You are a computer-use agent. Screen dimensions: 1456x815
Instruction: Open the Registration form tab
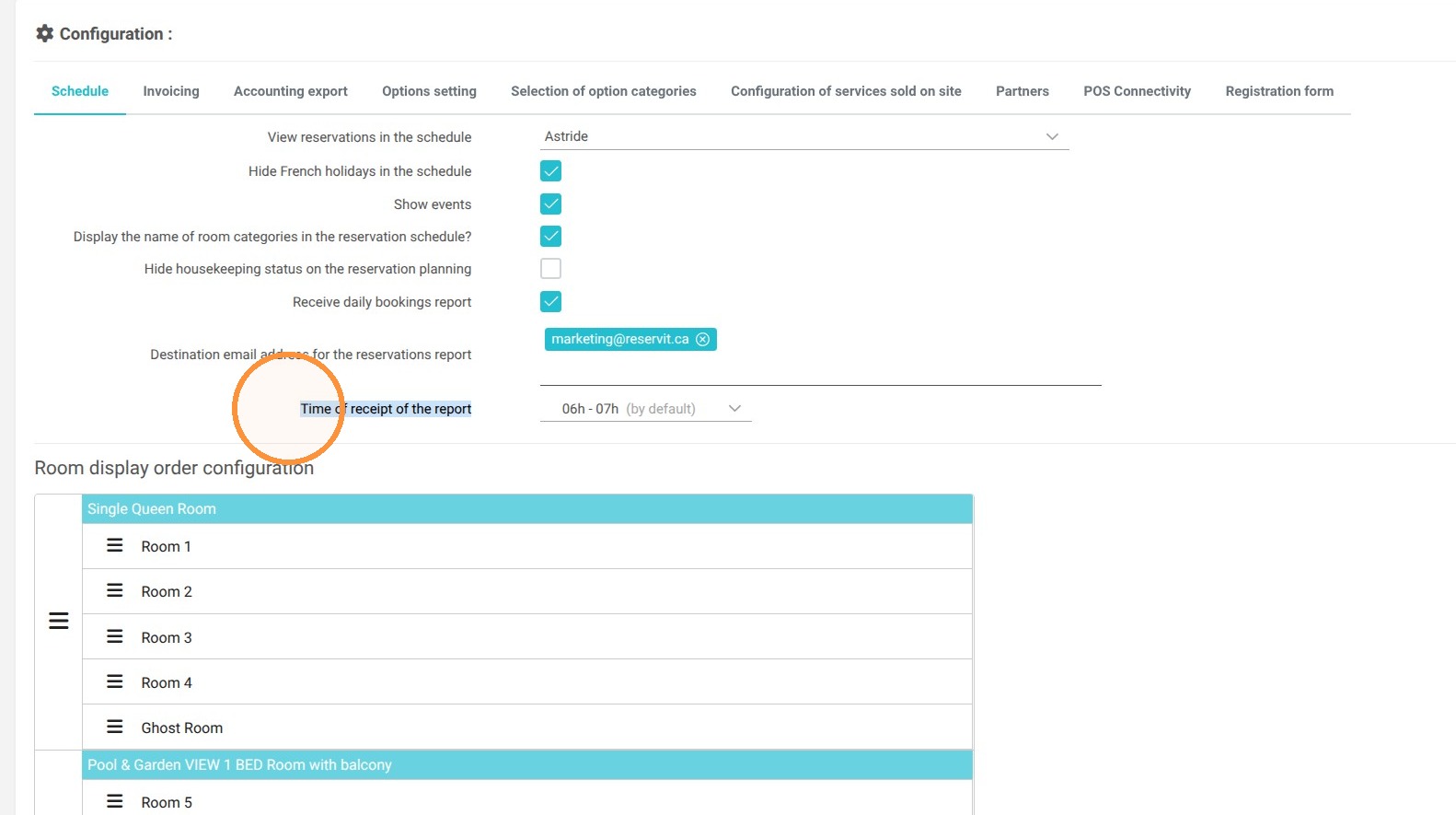tap(1279, 91)
